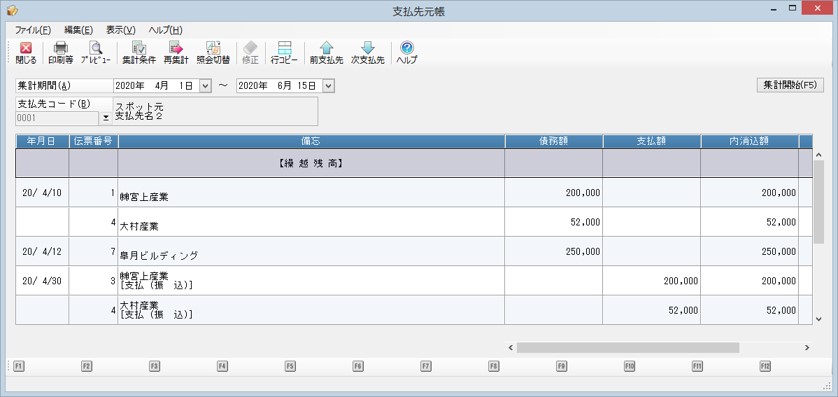Select the 皐月ビルディング memo cell
The height and width of the screenshot is (397, 838).
pos(311,251)
